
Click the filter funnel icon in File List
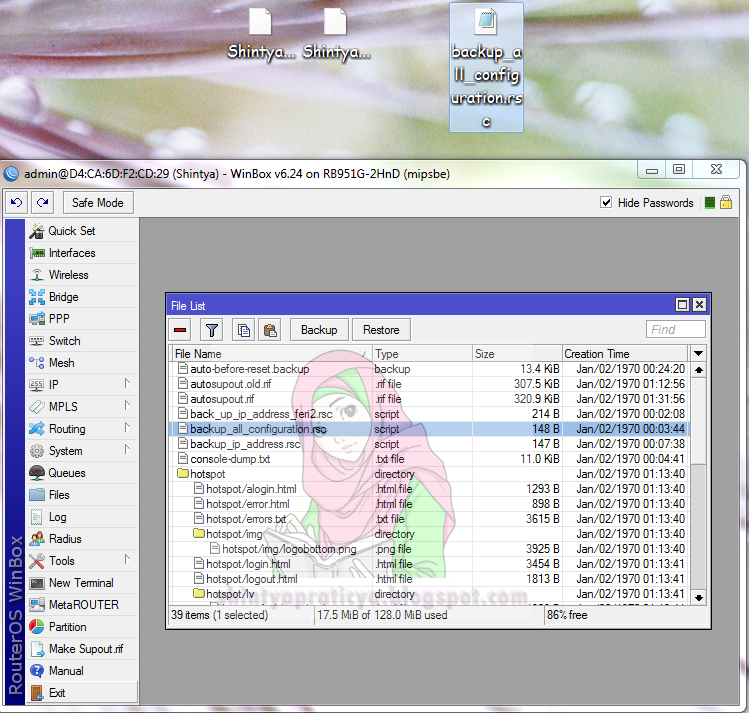(212, 330)
